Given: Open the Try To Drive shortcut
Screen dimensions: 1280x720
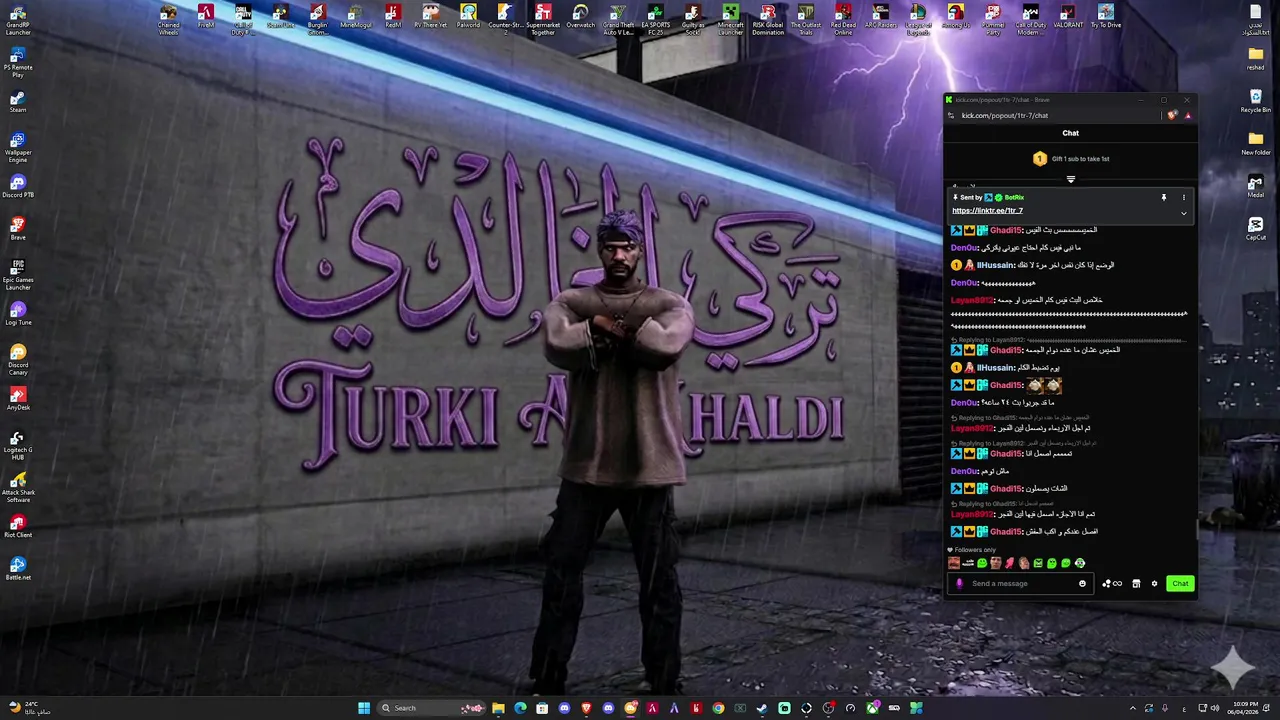Looking at the screenshot, I should pos(1106,16).
